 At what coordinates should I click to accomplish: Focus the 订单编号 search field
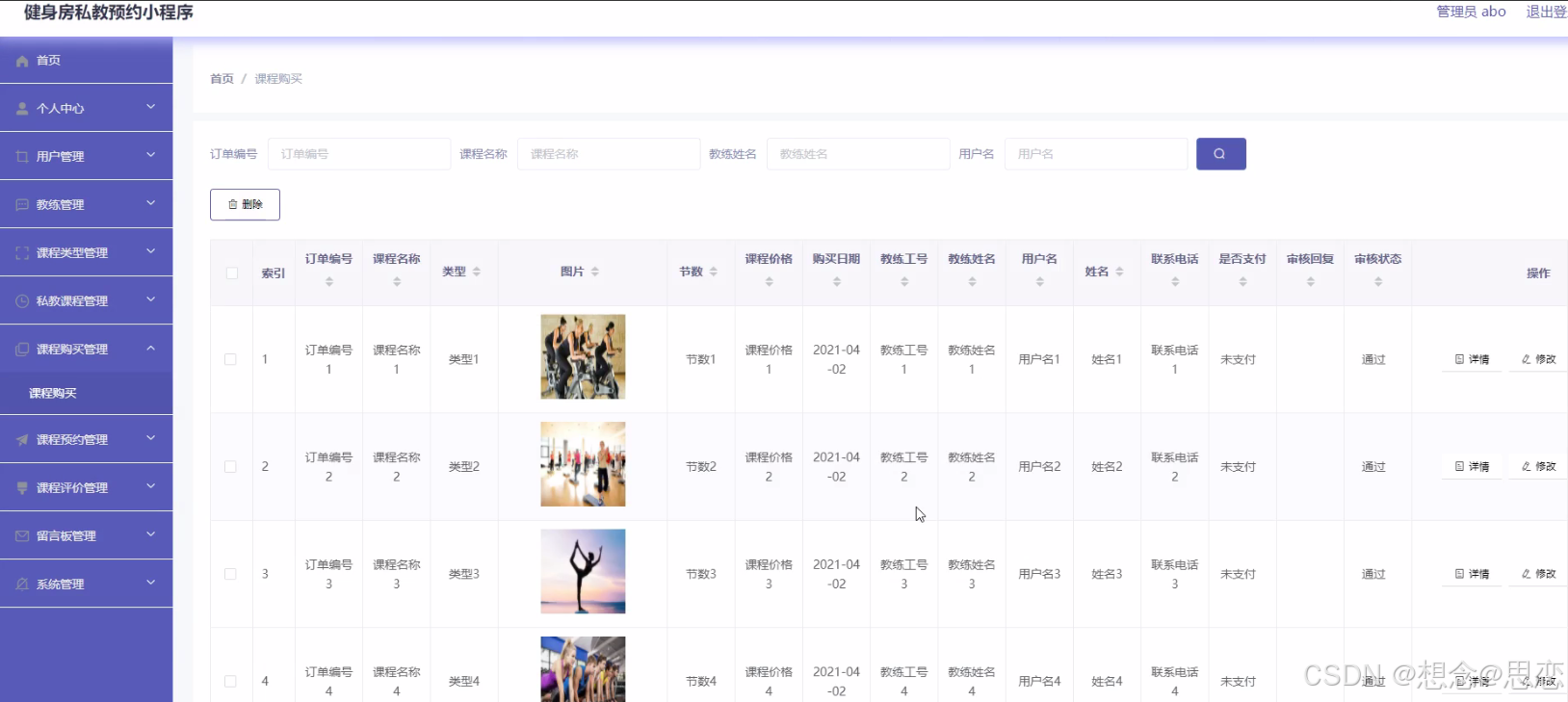click(359, 154)
